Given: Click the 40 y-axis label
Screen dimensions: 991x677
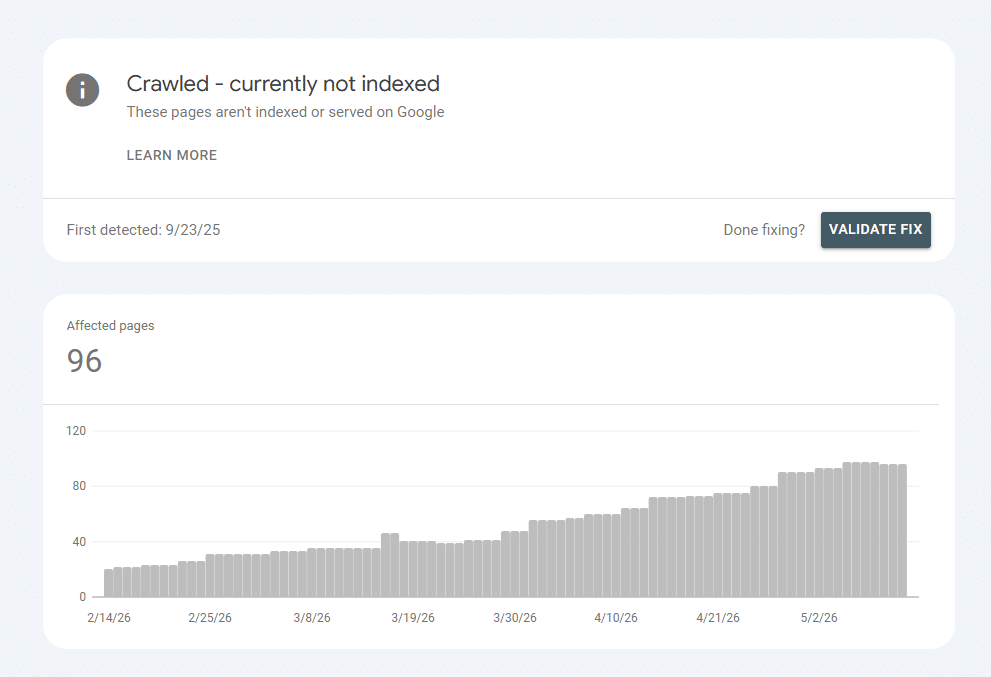Looking at the screenshot, I should tap(79, 542).
